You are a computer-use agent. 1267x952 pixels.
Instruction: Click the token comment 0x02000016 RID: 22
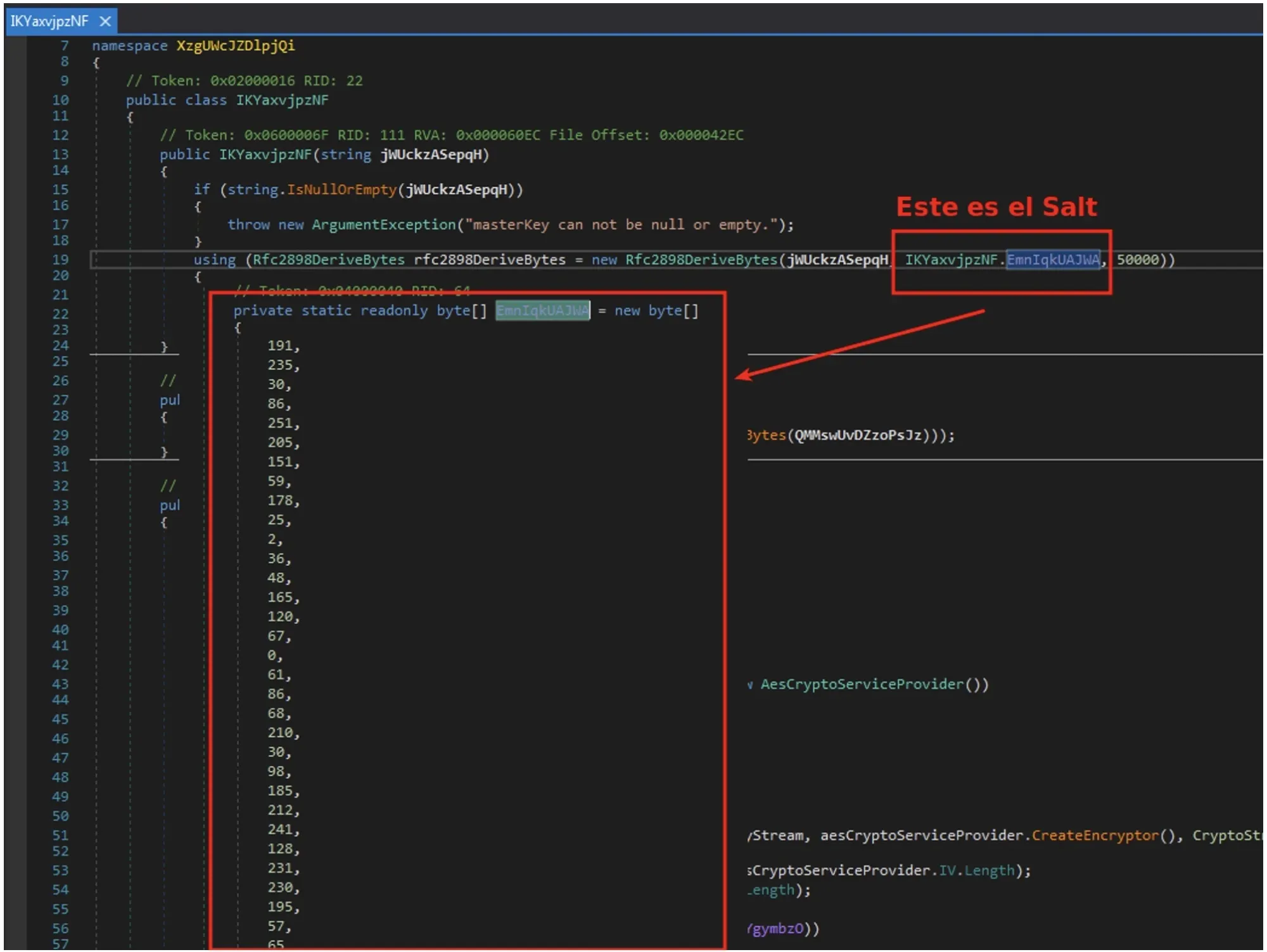pos(245,81)
